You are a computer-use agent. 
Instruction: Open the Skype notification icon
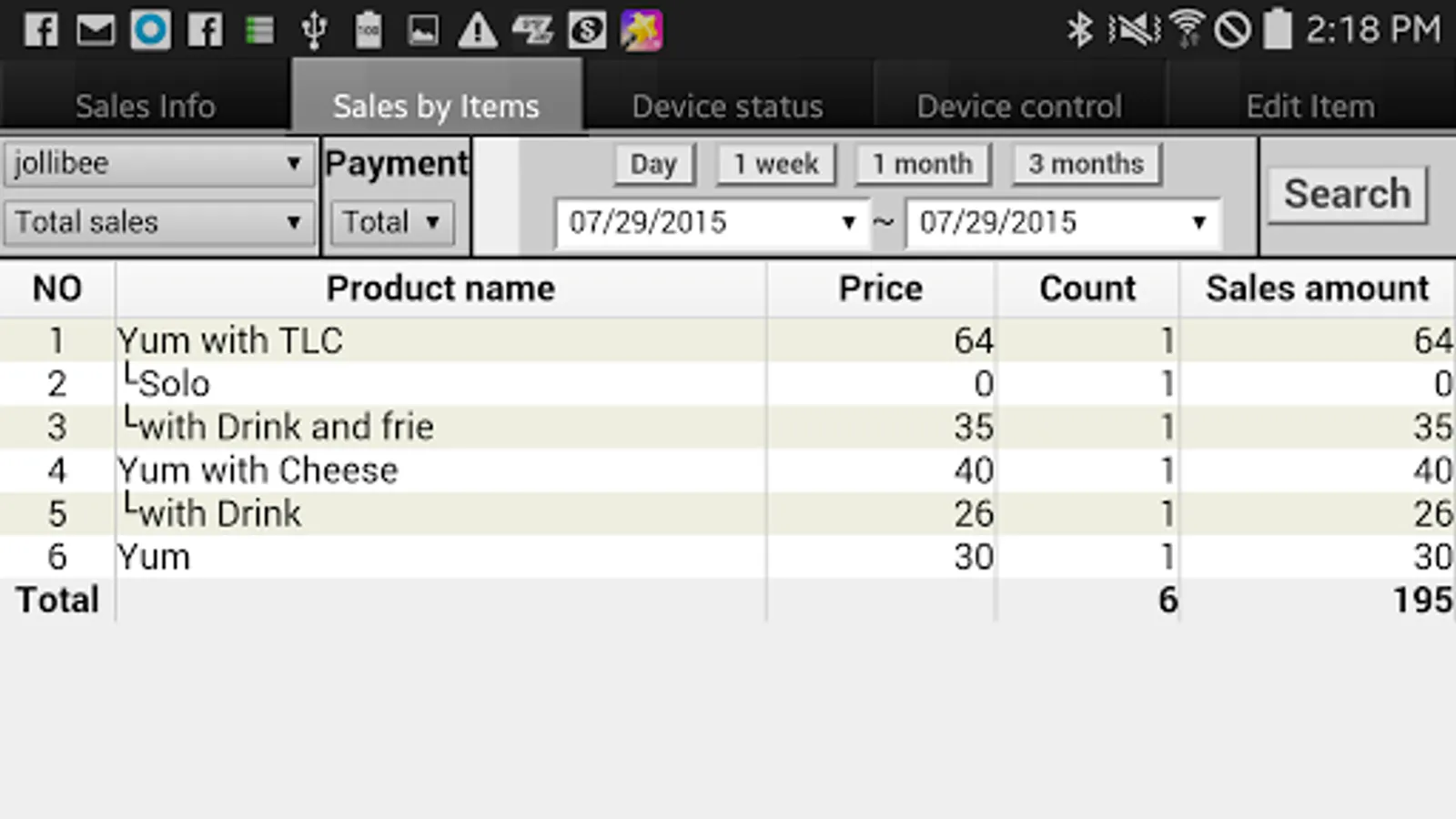[x=587, y=29]
